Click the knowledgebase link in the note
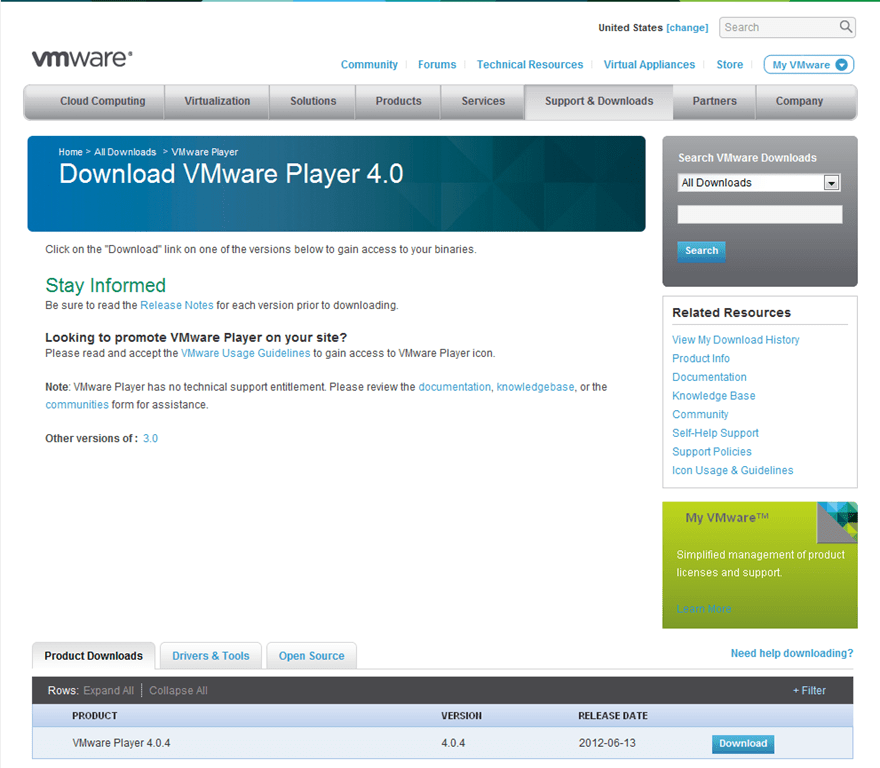Image resolution: width=880 pixels, height=768 pixels. (x=535, y=387)
